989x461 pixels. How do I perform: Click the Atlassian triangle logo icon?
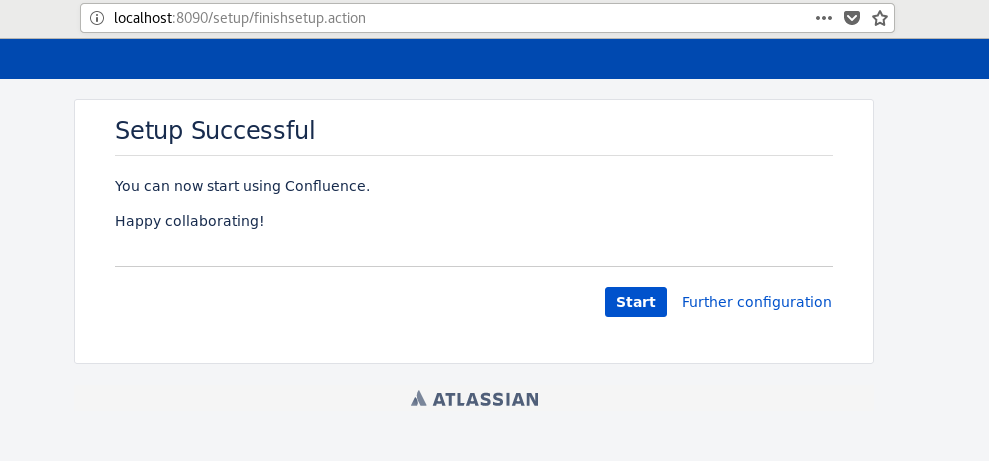(419, 399)
